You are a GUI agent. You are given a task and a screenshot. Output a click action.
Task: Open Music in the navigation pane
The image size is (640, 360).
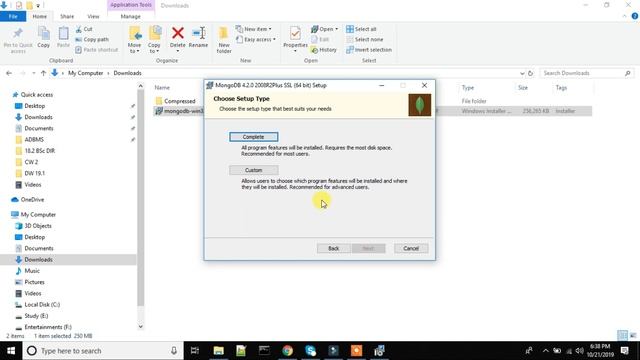click(x=32, y=271)
